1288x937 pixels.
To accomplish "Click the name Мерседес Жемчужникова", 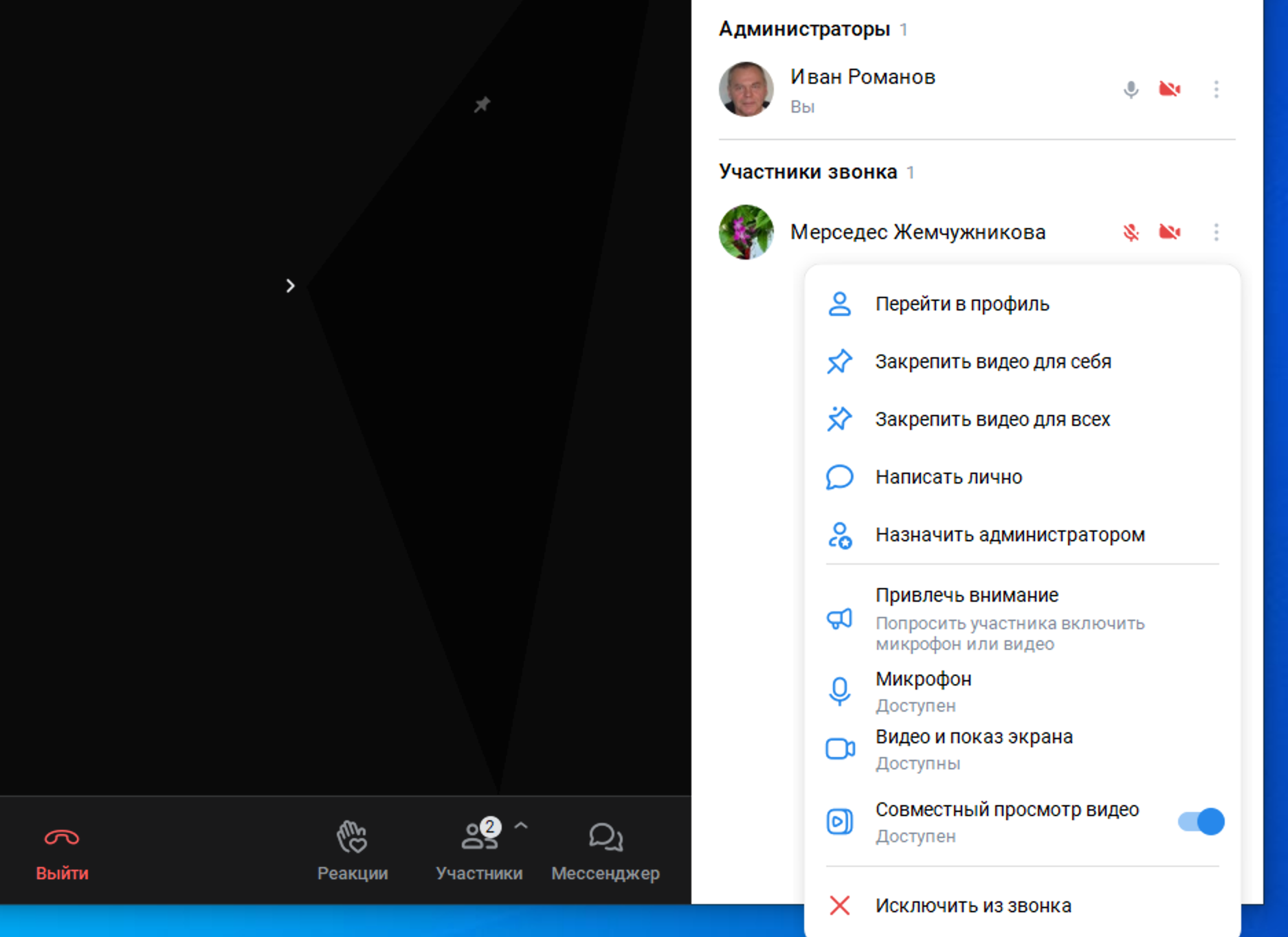I will [918, 232].
